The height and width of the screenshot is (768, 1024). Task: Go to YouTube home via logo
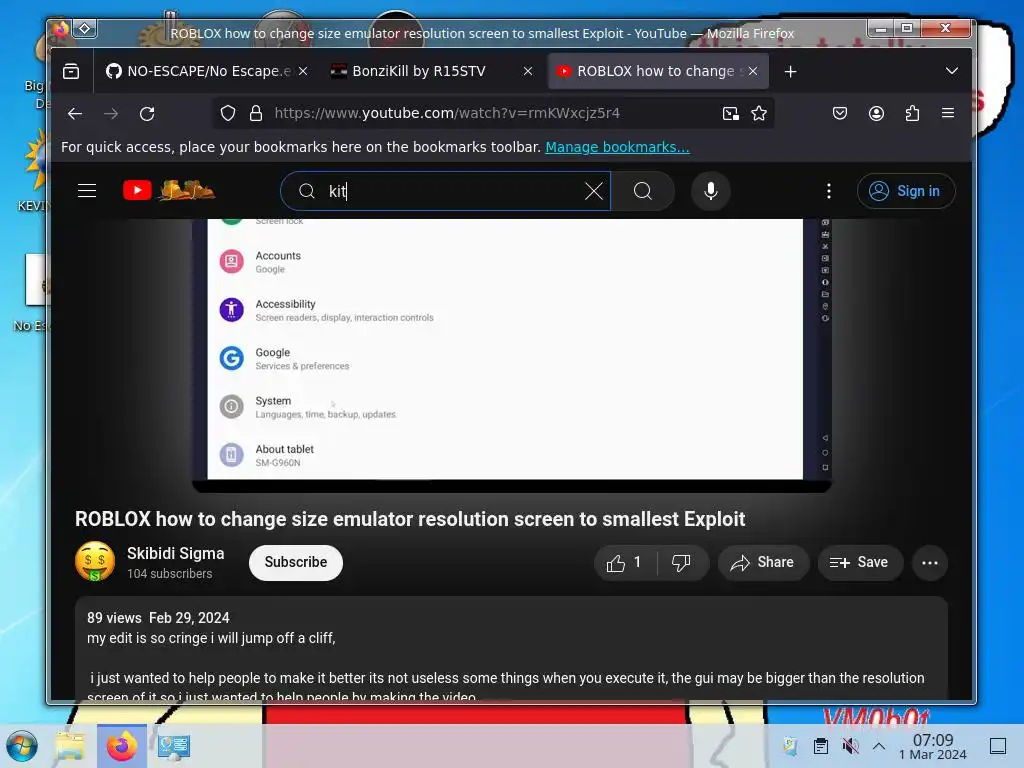pos(169,190)
